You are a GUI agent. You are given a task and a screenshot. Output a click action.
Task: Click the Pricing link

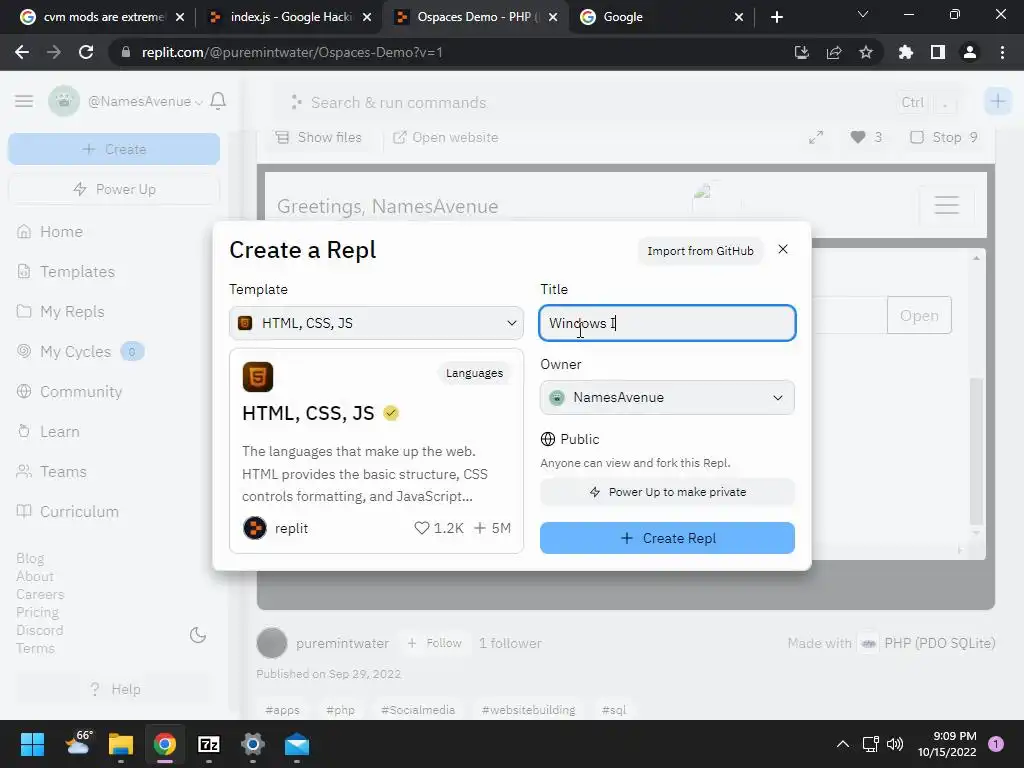(x=37, y=613)
